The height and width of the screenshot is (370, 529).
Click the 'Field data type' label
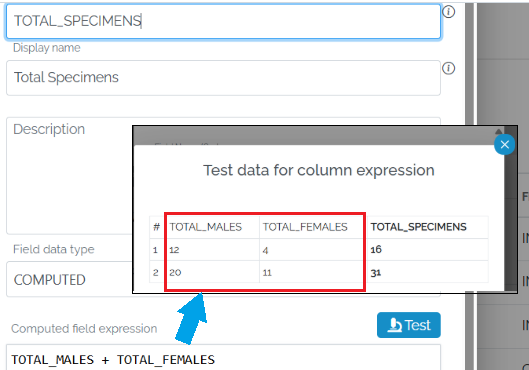54,249
